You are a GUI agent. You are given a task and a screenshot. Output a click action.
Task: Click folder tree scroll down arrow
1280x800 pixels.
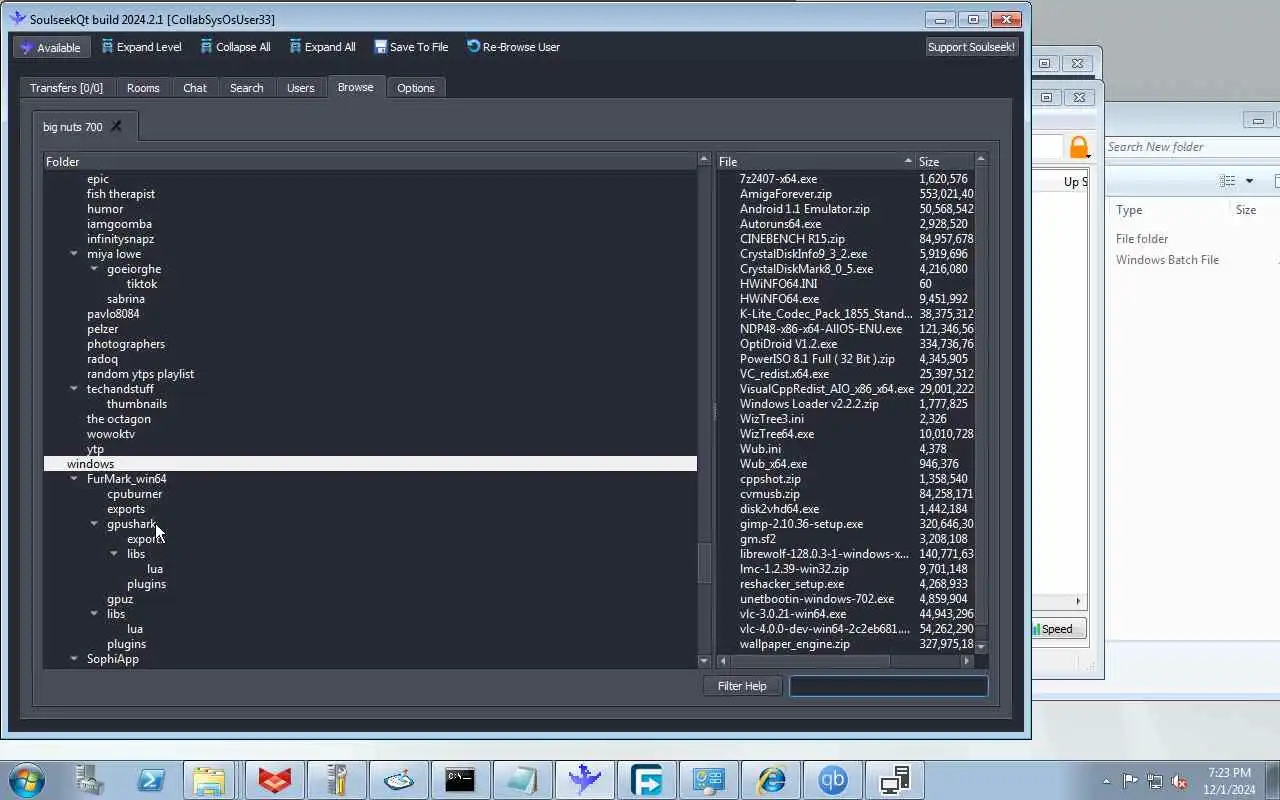(x=704, y=661)
